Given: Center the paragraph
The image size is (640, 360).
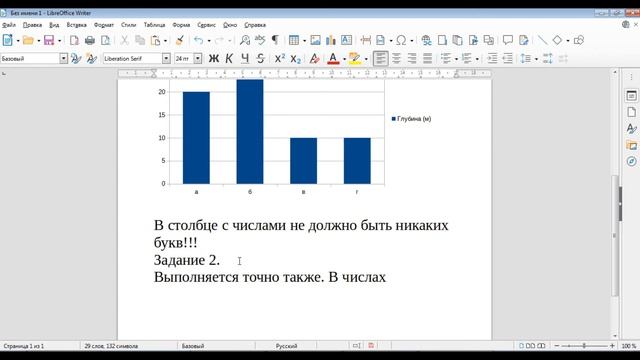Looking at the screenshot, I should pos(396,59).
